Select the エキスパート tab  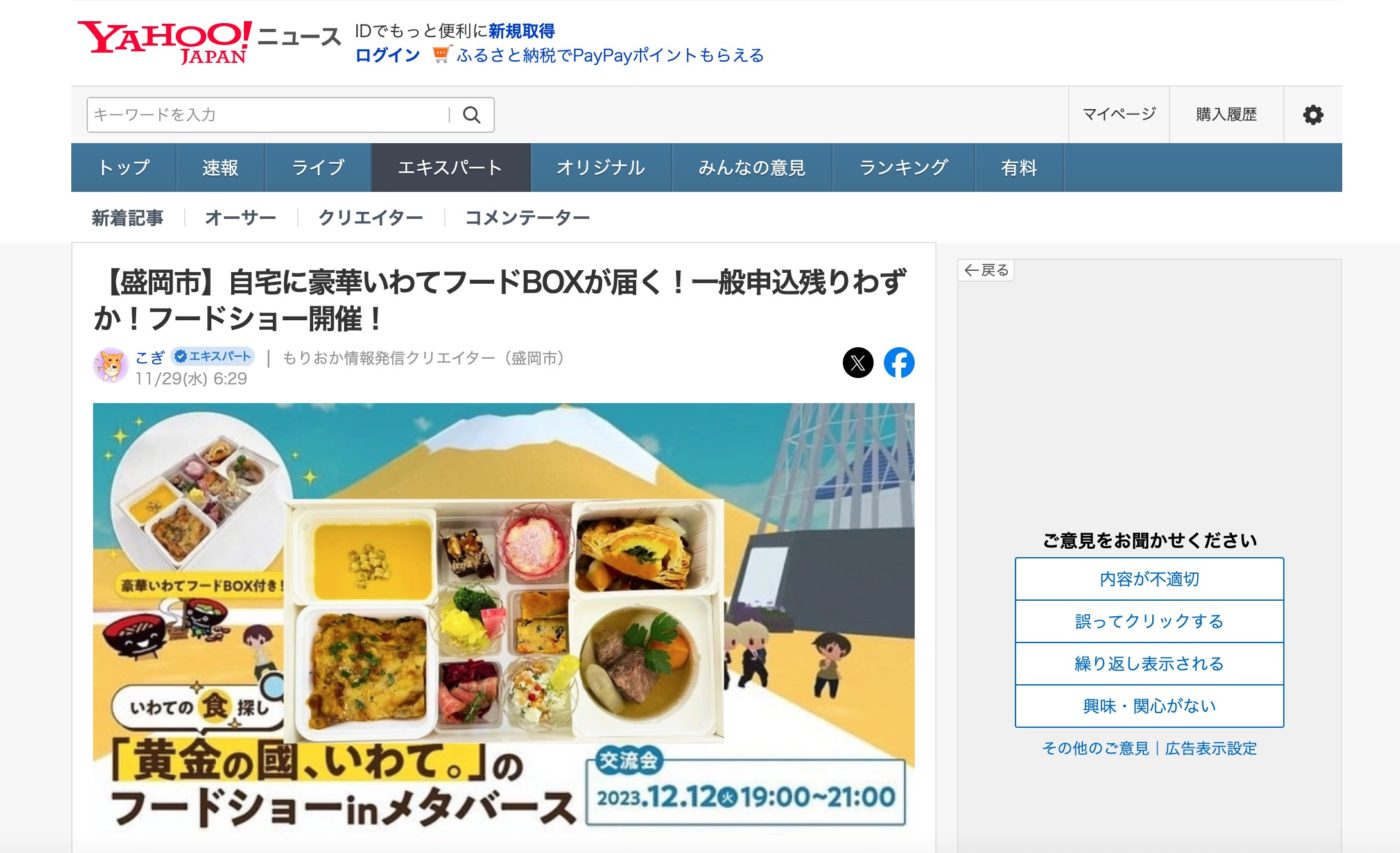point(451,168)
